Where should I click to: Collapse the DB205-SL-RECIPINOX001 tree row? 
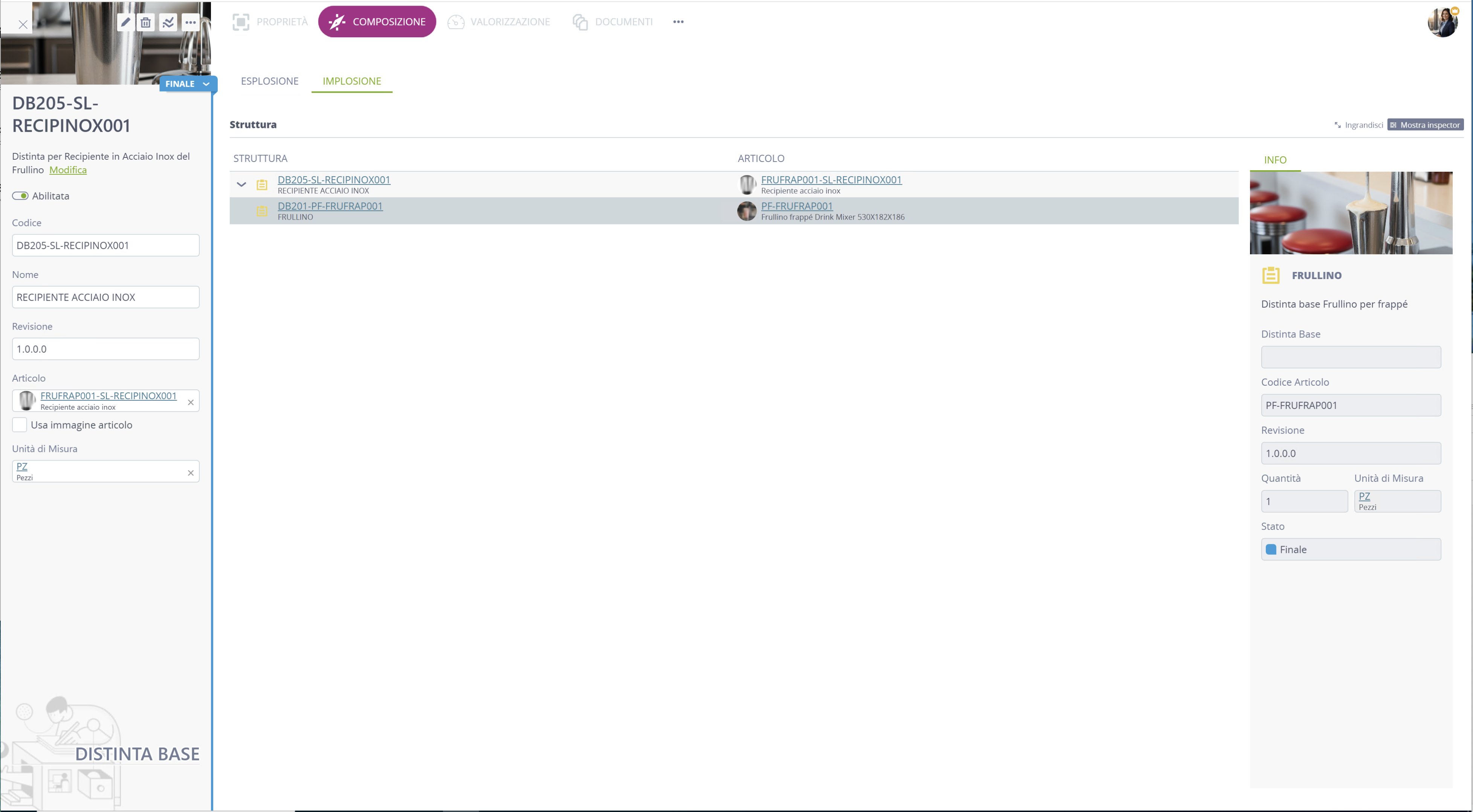pos(241,185)
